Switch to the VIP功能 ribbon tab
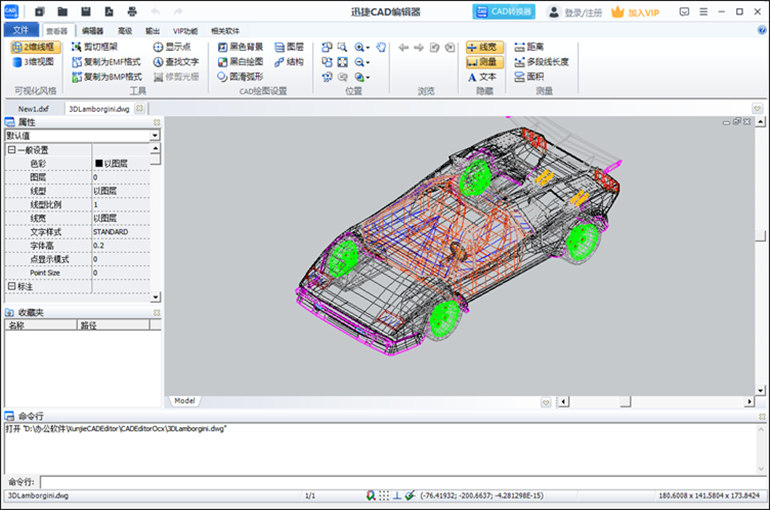Viewport: 770px width, 510px height. click(x=185, y=31)
